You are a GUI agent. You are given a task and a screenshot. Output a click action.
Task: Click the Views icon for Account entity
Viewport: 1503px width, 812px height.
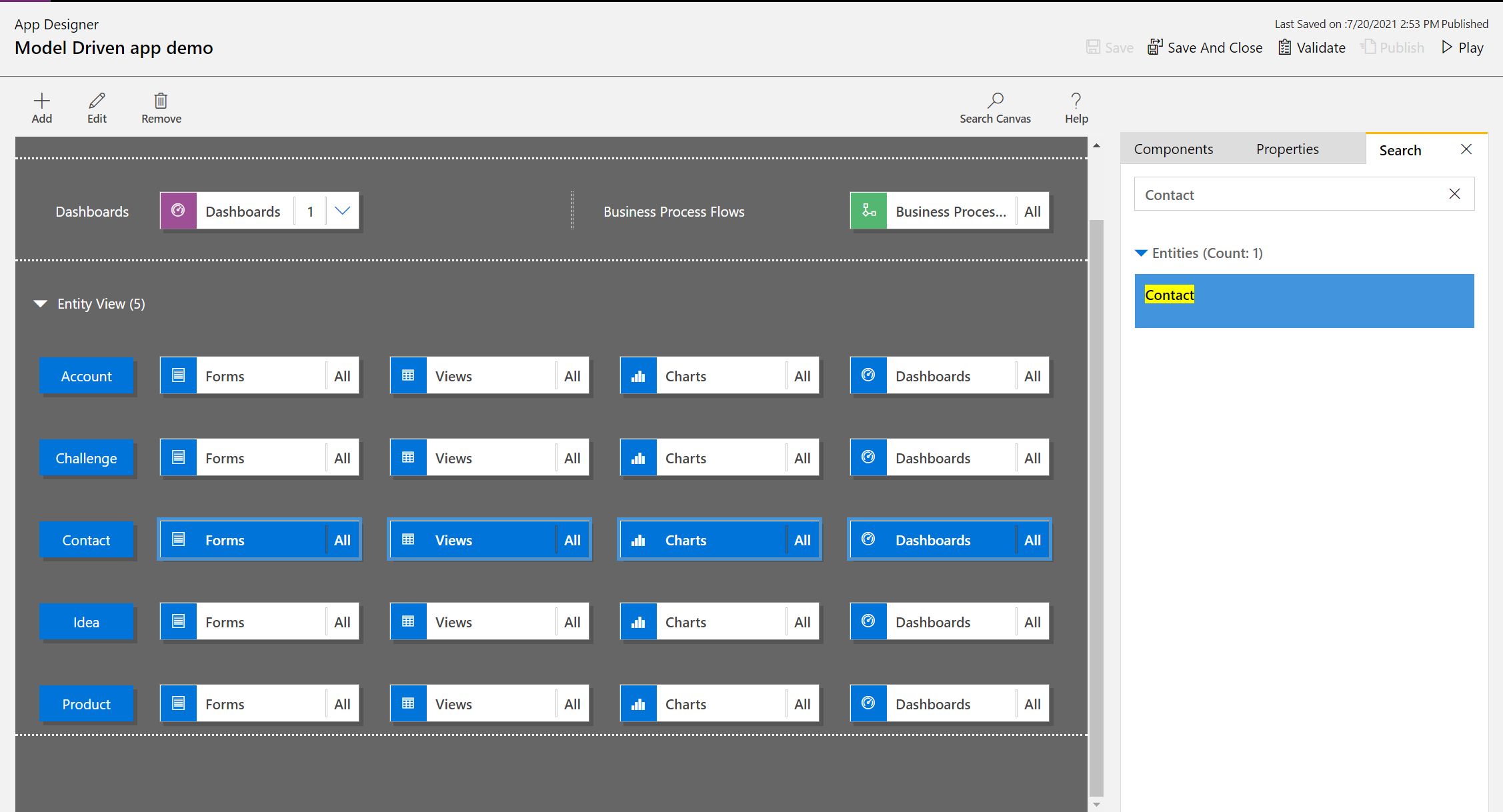tap(408, 376)
